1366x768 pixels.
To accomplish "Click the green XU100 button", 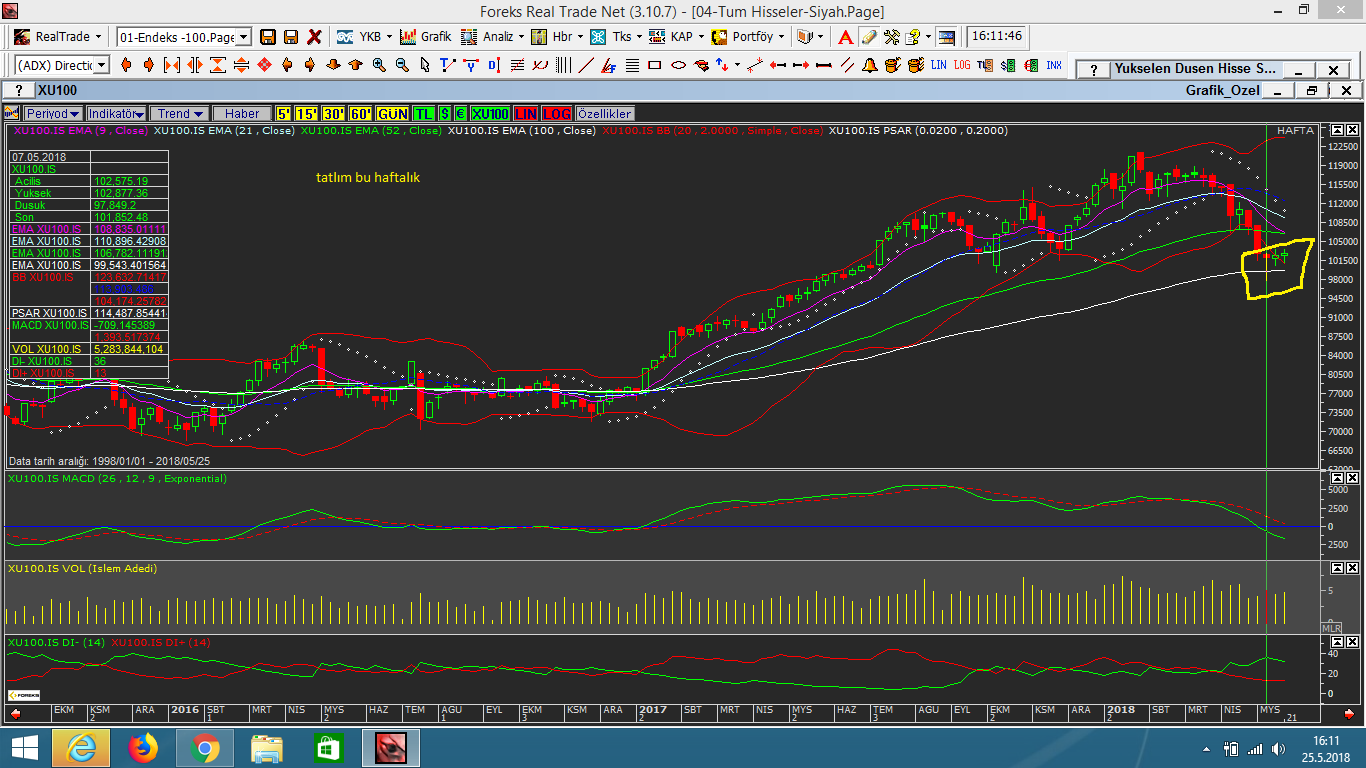I will [490, 113].
